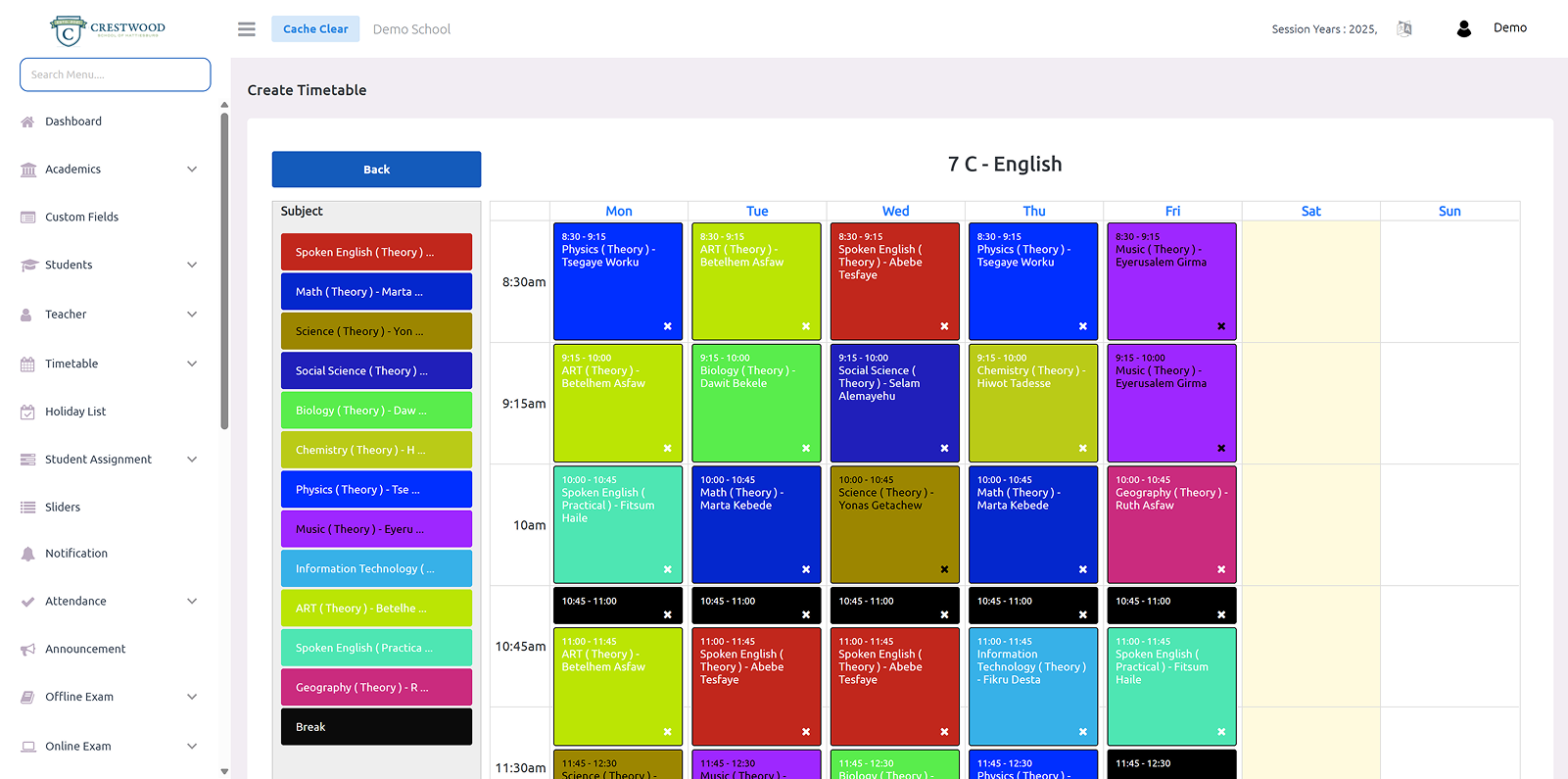Click the Dashboard home icon in sidebar
This screenshot has height=779, width=1568.
(x=27, y=122)
